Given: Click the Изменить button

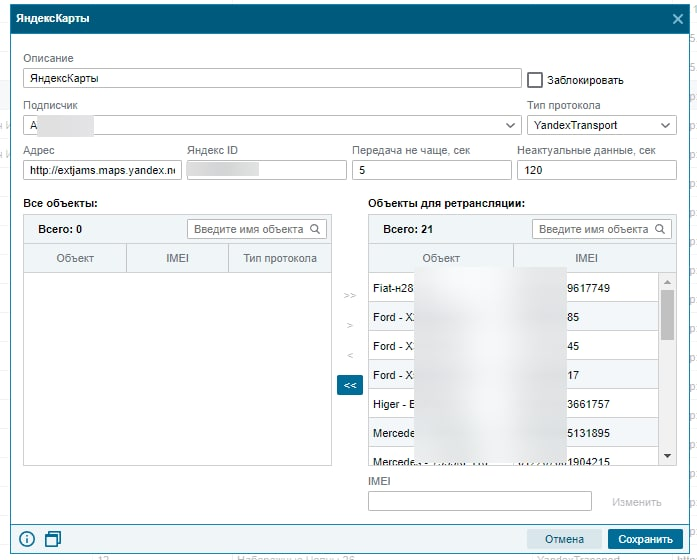Looking at the screenshot, I should 637,502.
